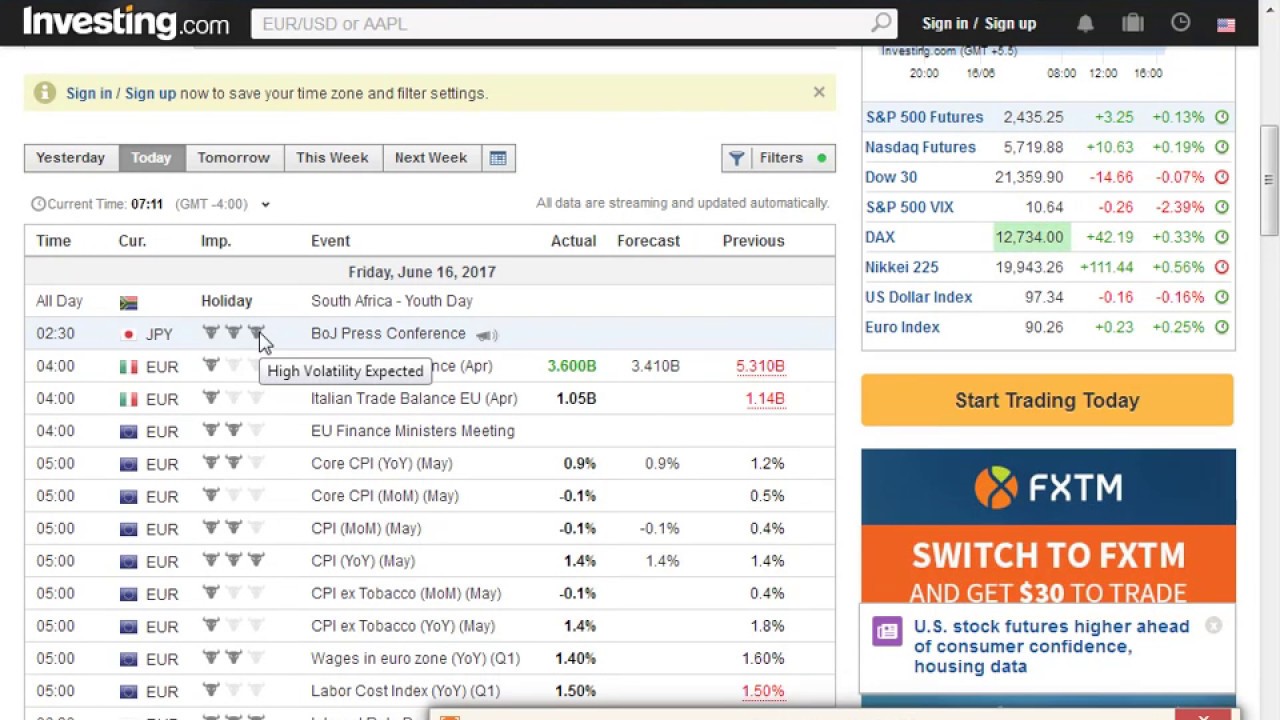The image size is (1280, 720).
Task: Click the page vertical scrollbar
Action: click(x=1269, y=180)
